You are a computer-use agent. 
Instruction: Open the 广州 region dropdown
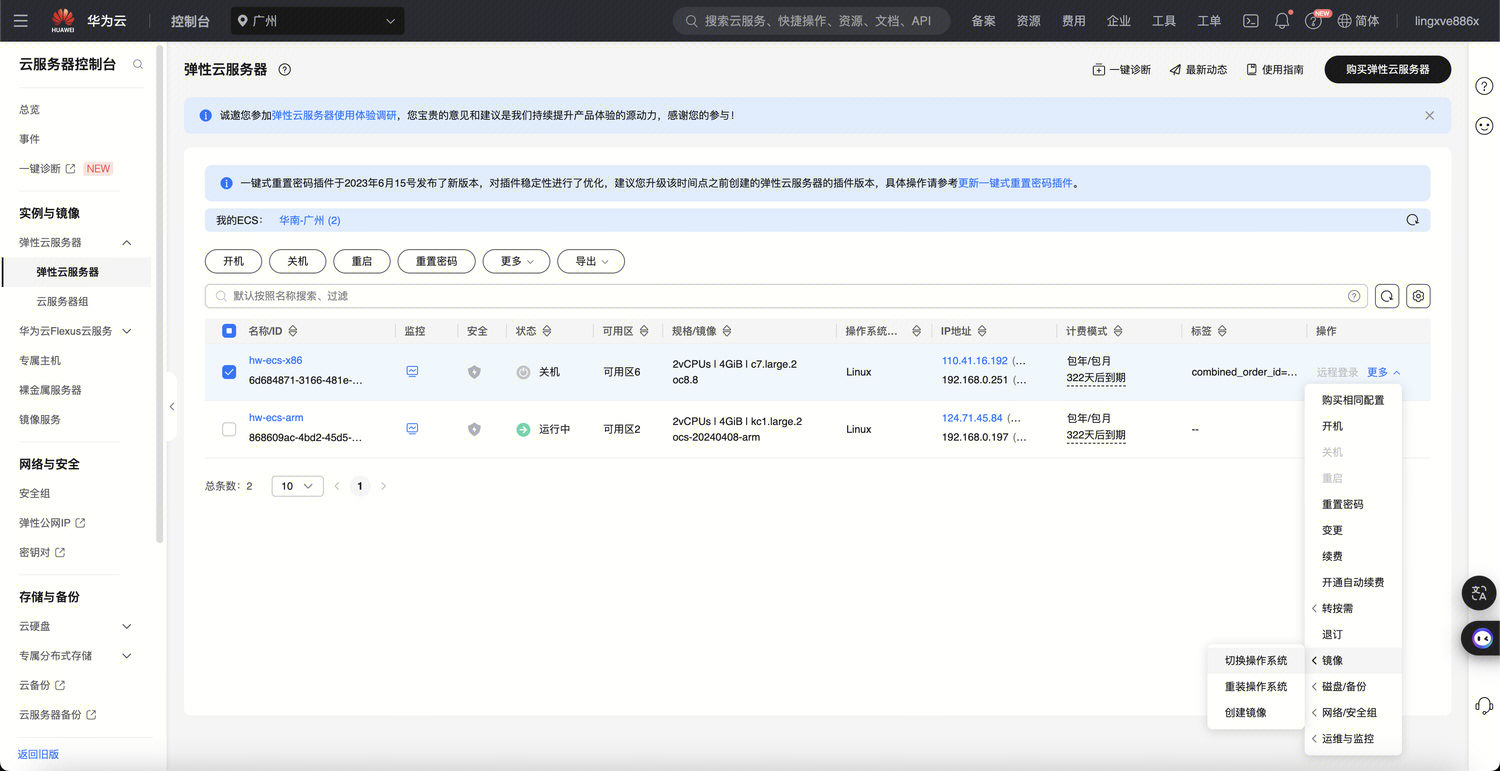pos(318,21)
